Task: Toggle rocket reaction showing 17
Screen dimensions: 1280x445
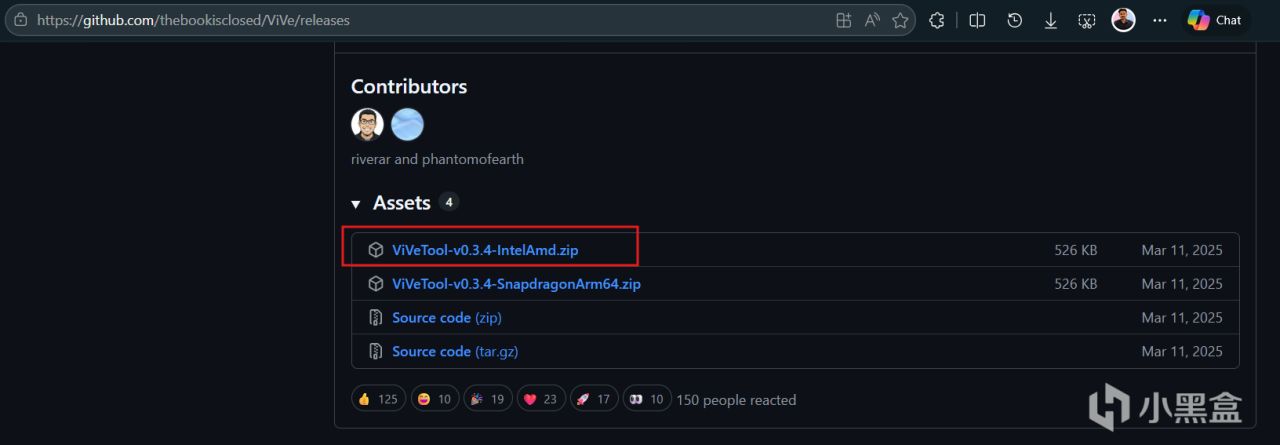Action: tap(594, 399)
